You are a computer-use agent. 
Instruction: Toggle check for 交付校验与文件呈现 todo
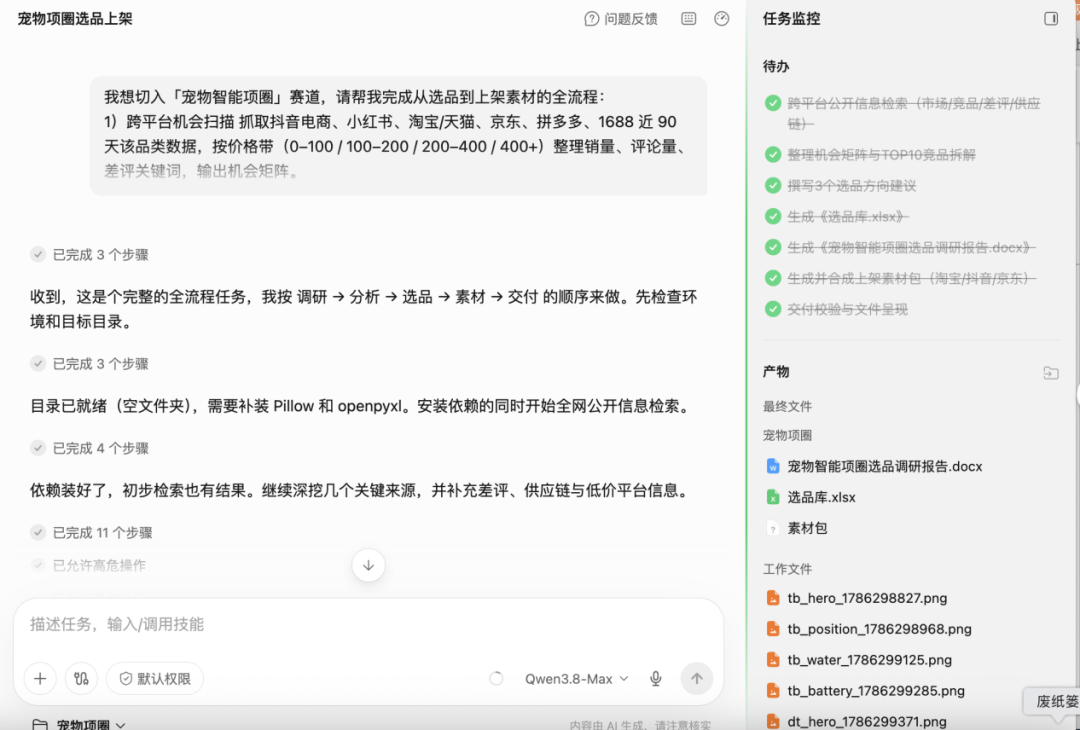click(773, 309)
